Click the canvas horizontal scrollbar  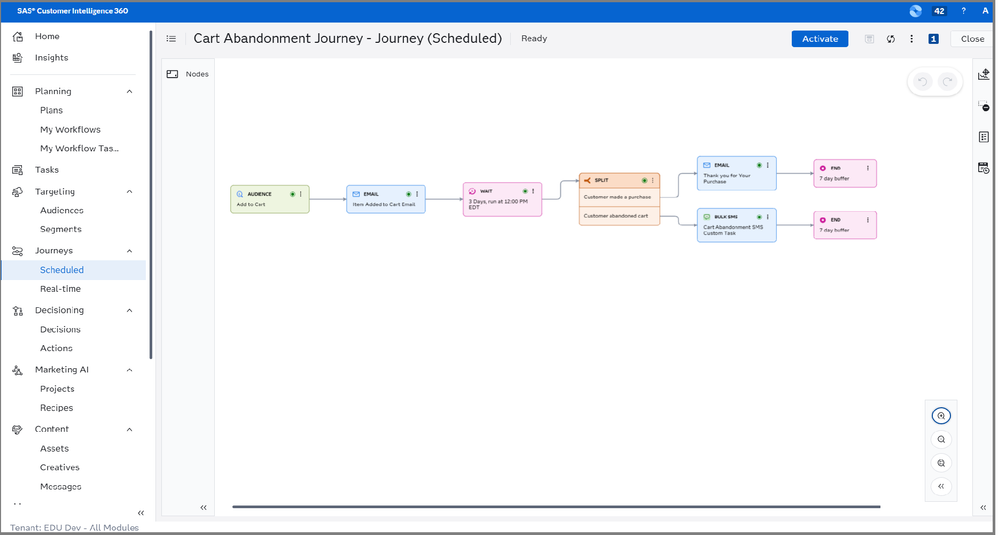[556, 507]
